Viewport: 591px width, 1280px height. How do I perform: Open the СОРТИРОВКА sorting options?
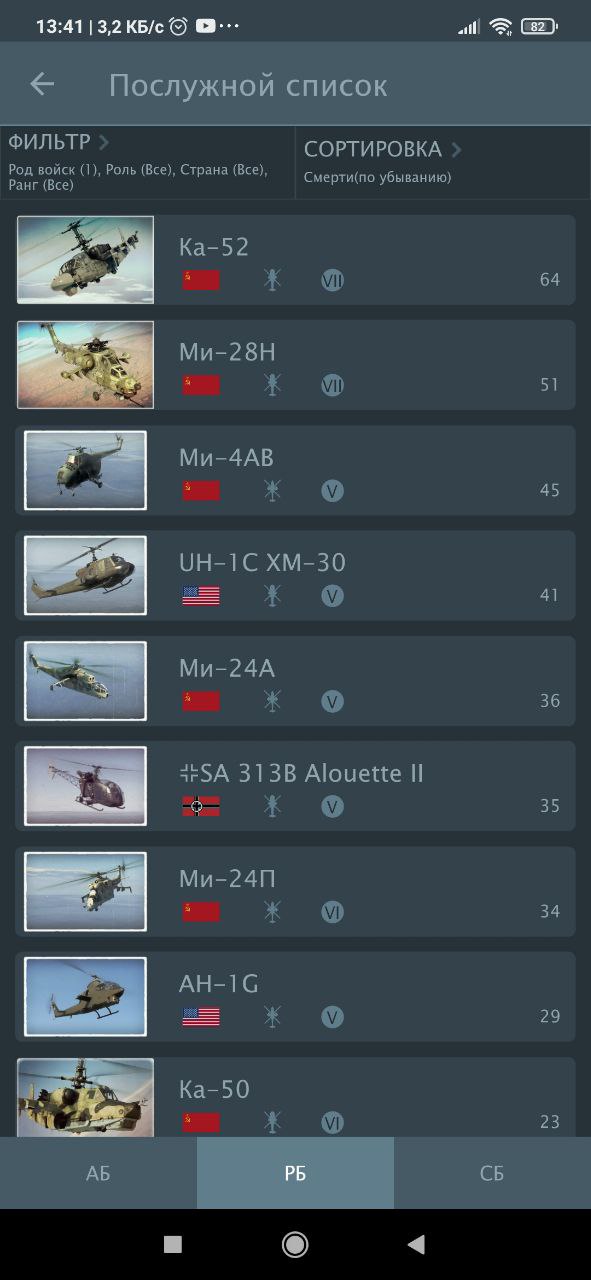coord(443,162)
